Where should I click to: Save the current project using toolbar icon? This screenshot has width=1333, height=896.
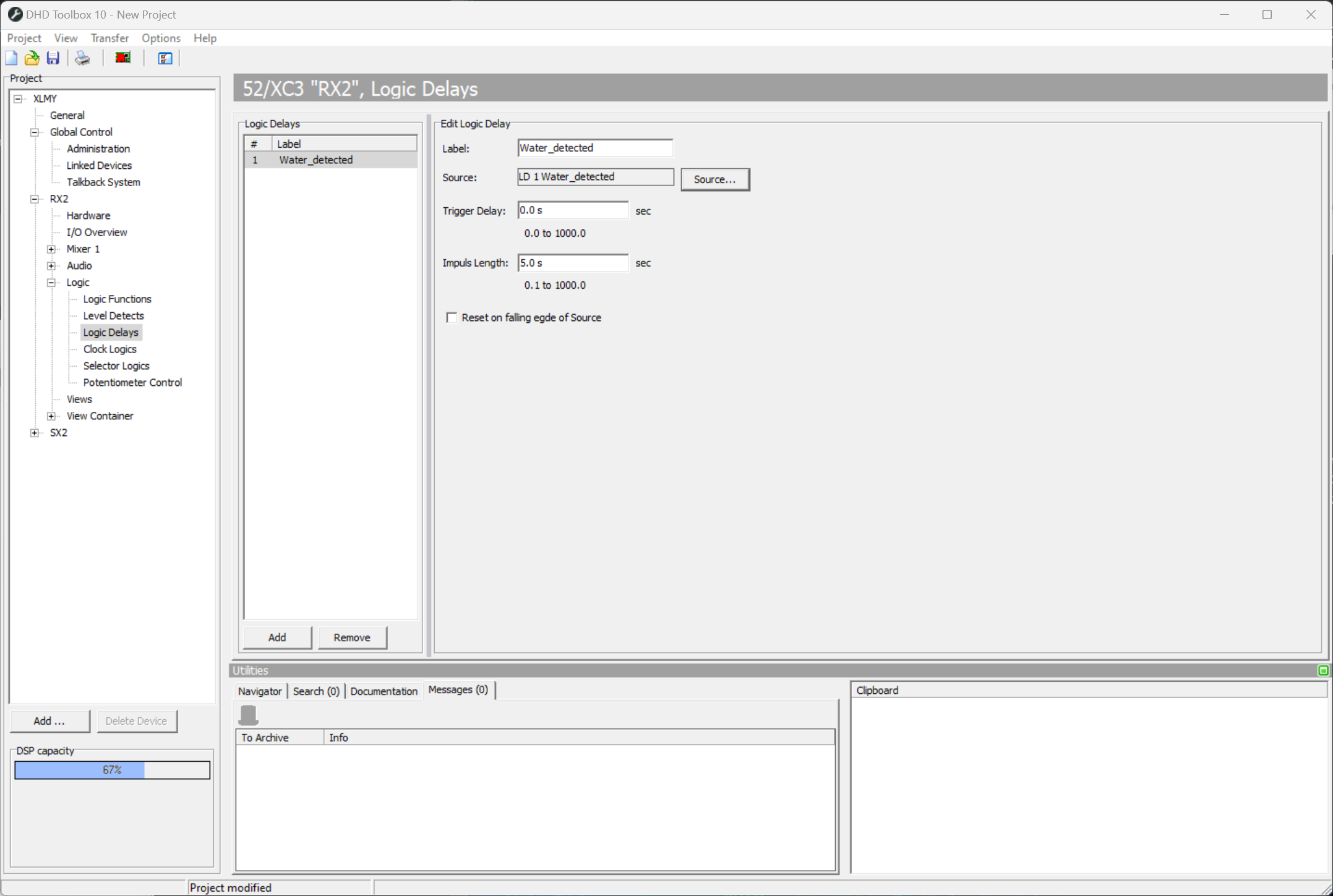(x=53, y=58)
